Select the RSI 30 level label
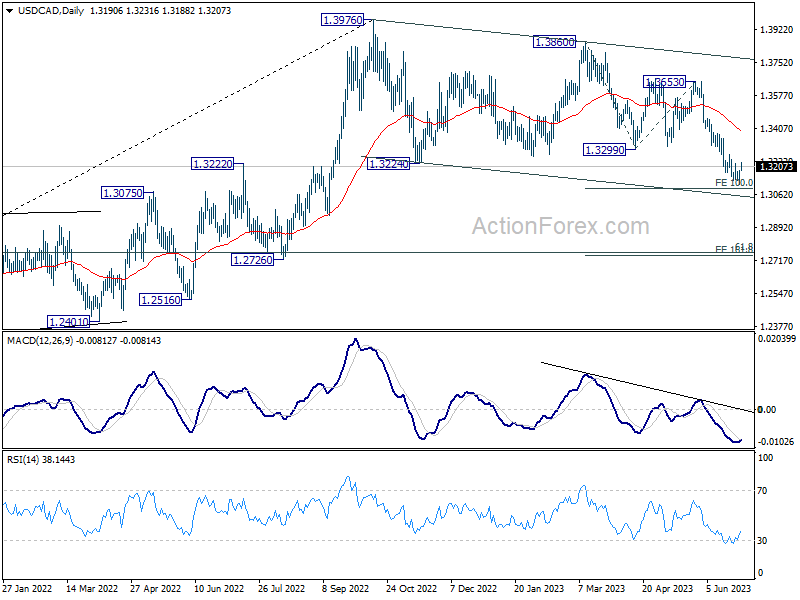Screen dimensions: 800x600 [762, 541]
